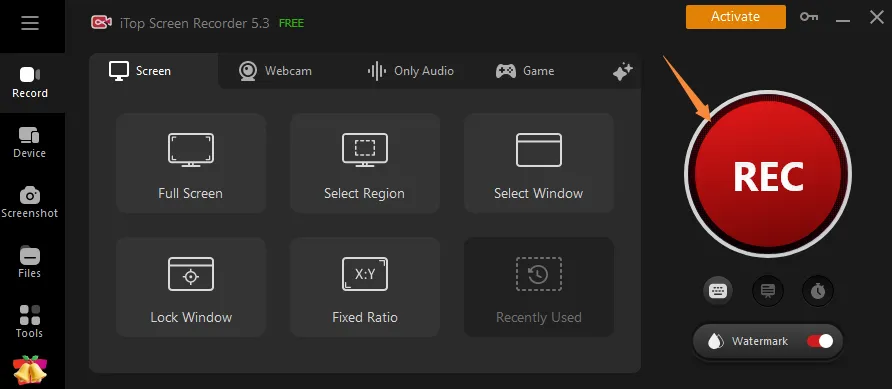This screenshot has width=892, height=389.
Task: Switch to the Webcam tab
Action: pos(275,71)
